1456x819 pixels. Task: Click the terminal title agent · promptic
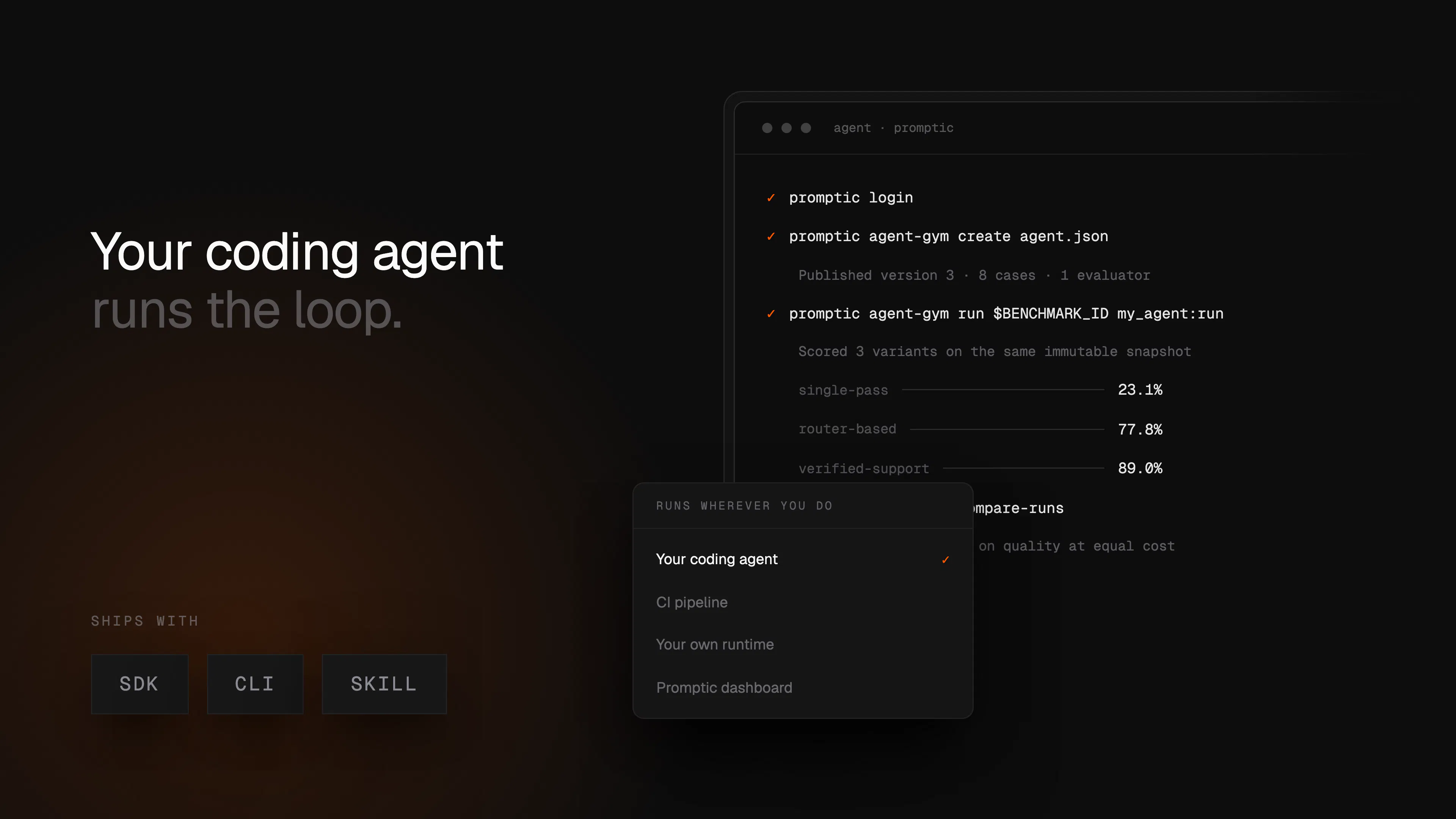click(894, 128)
